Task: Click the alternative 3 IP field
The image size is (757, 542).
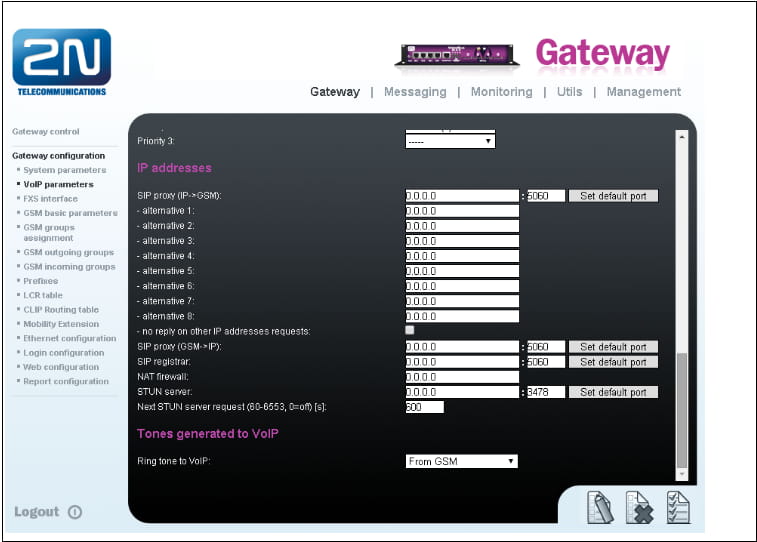Action: click(x=462, y=241)
